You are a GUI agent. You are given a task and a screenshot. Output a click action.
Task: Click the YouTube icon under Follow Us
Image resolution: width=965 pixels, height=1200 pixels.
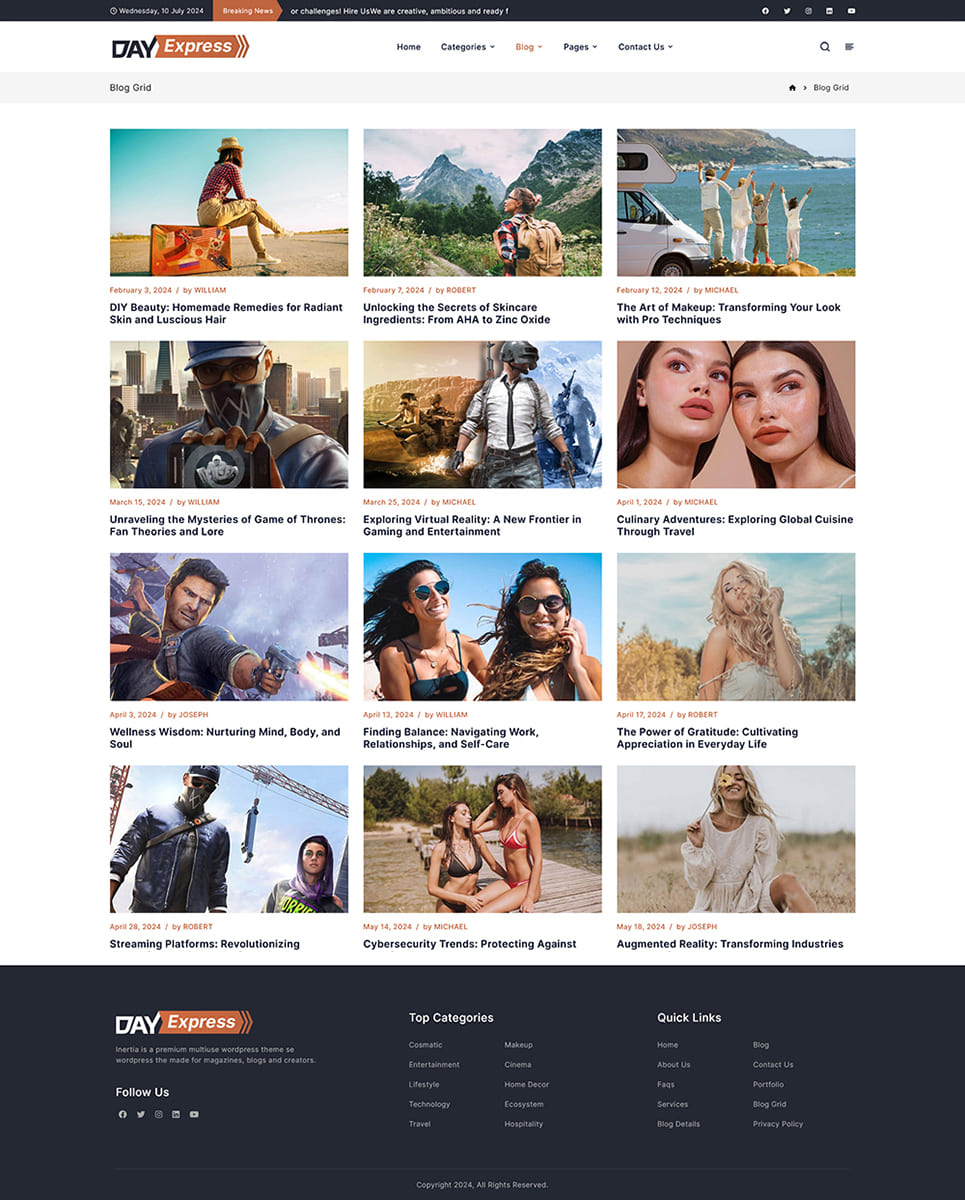click(x=194, y=1114)
